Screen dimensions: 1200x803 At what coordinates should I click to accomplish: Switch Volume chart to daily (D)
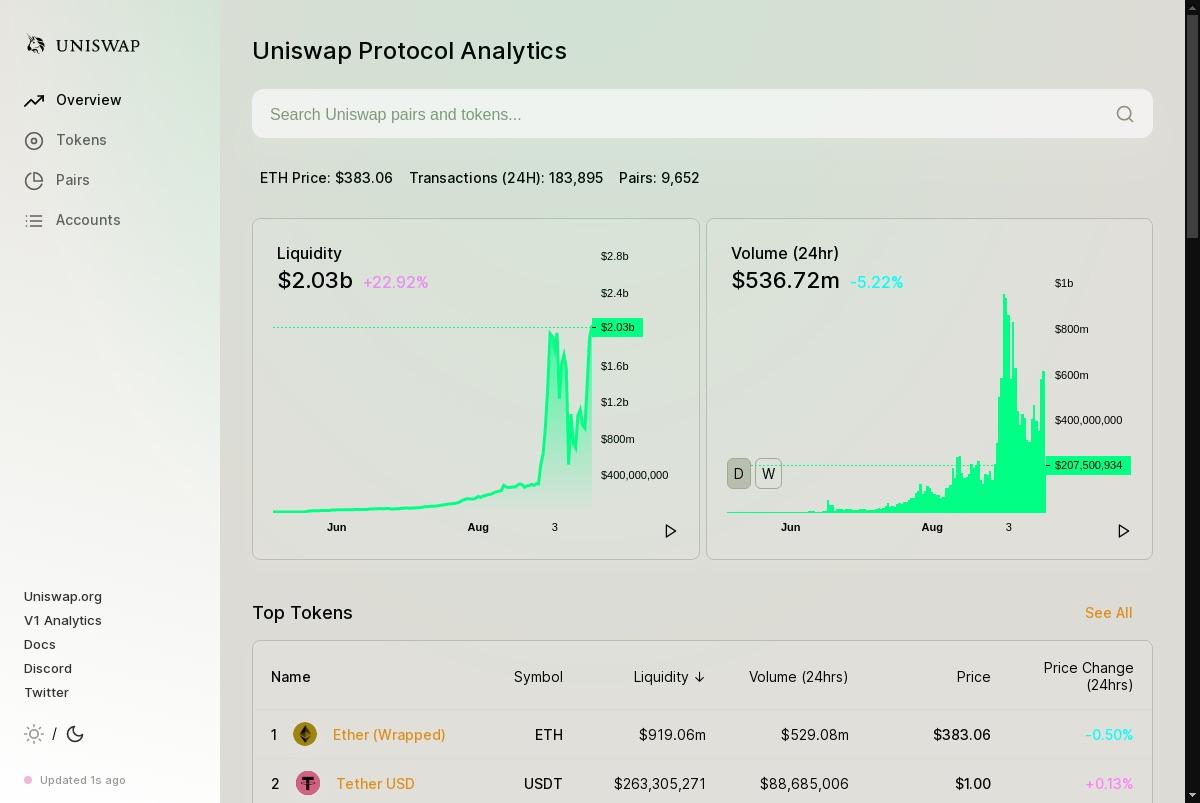[739, 474]
